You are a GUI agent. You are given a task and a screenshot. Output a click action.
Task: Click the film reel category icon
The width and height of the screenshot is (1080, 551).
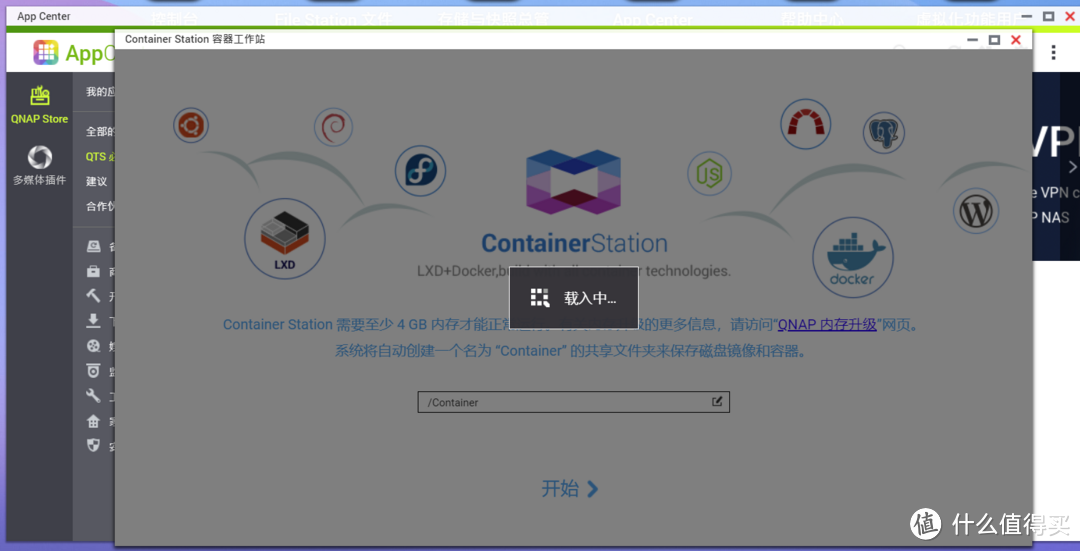point(93,346)
